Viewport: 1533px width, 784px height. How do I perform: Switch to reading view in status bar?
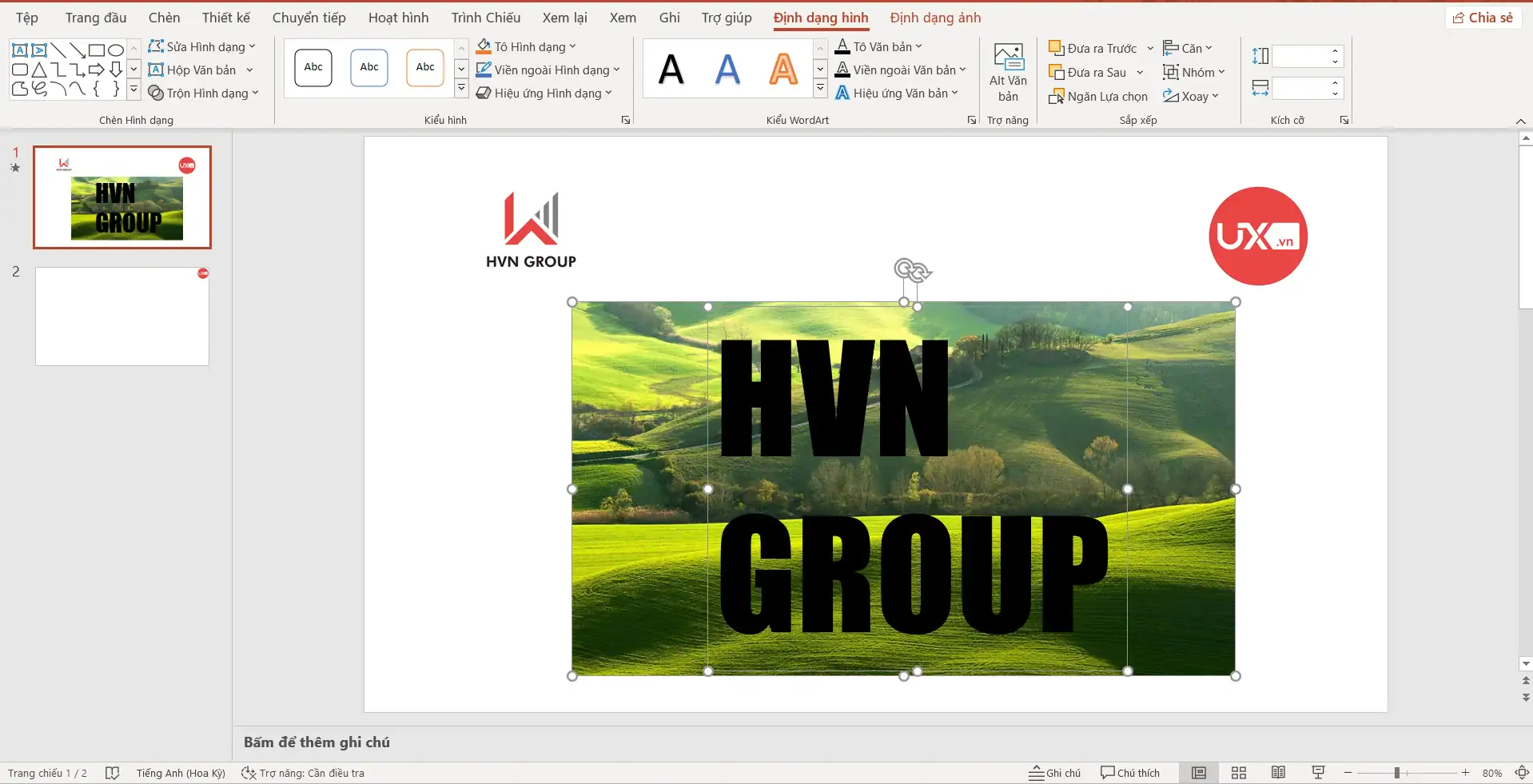coord(1278,773)
